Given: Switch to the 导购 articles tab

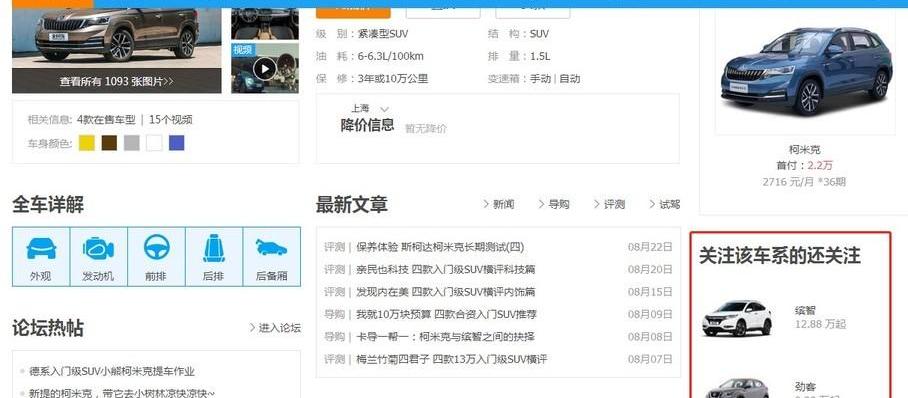Looking at the screenshot, I should click(554, 205).
